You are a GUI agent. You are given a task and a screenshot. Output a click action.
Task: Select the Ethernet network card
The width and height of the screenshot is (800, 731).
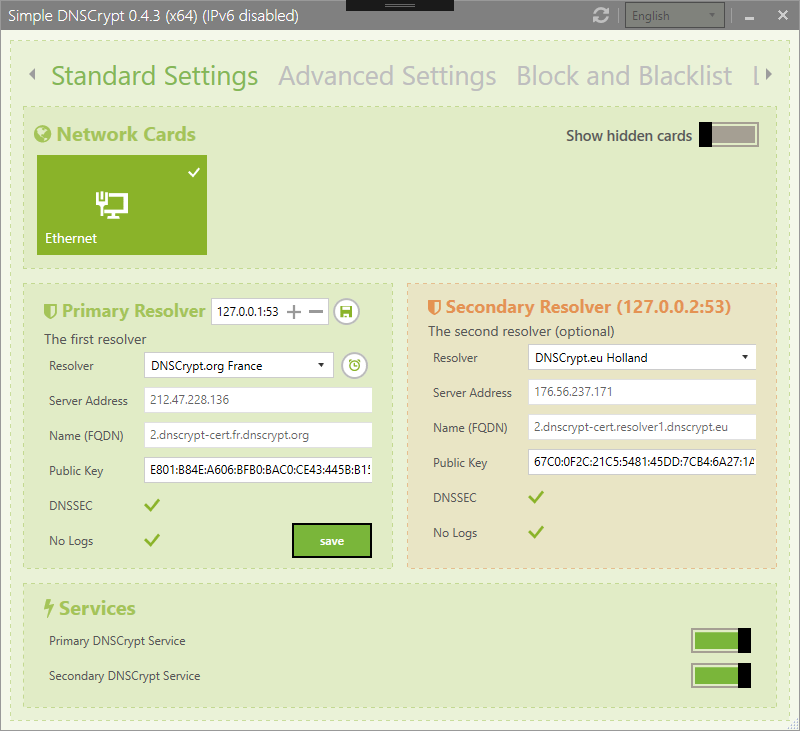(121, 205)
